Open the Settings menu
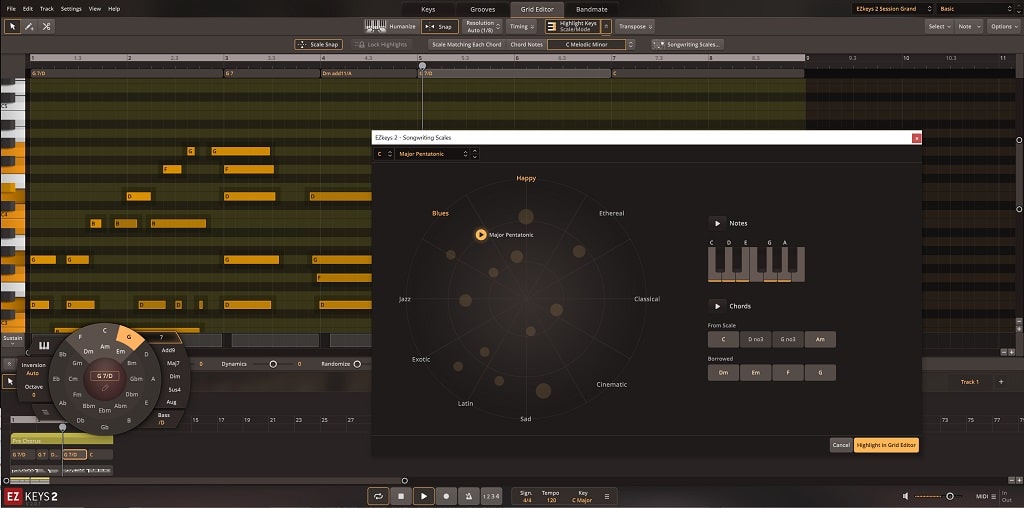 pos(71,8)
